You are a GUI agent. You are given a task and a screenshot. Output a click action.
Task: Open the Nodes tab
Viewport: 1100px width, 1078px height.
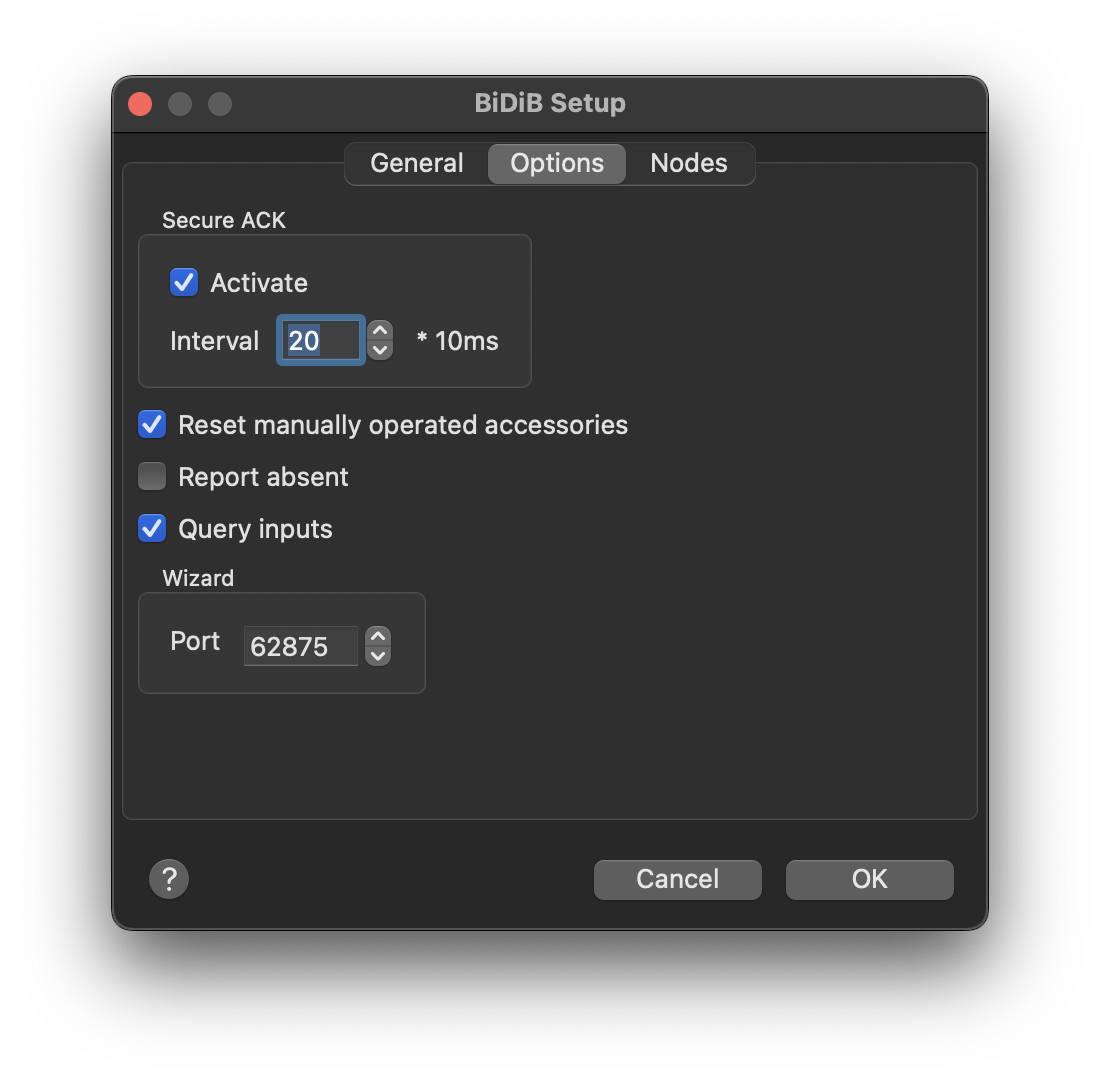689,164
